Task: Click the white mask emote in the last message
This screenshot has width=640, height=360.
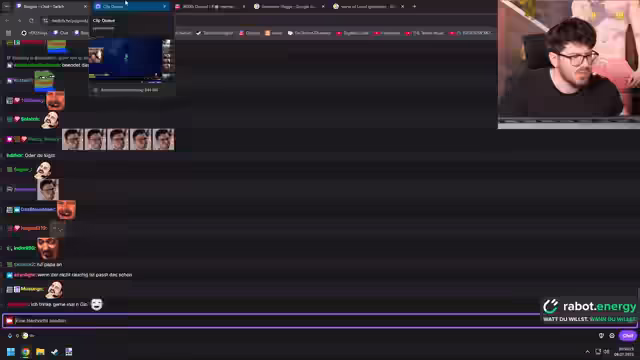Action: click(96, 304)
